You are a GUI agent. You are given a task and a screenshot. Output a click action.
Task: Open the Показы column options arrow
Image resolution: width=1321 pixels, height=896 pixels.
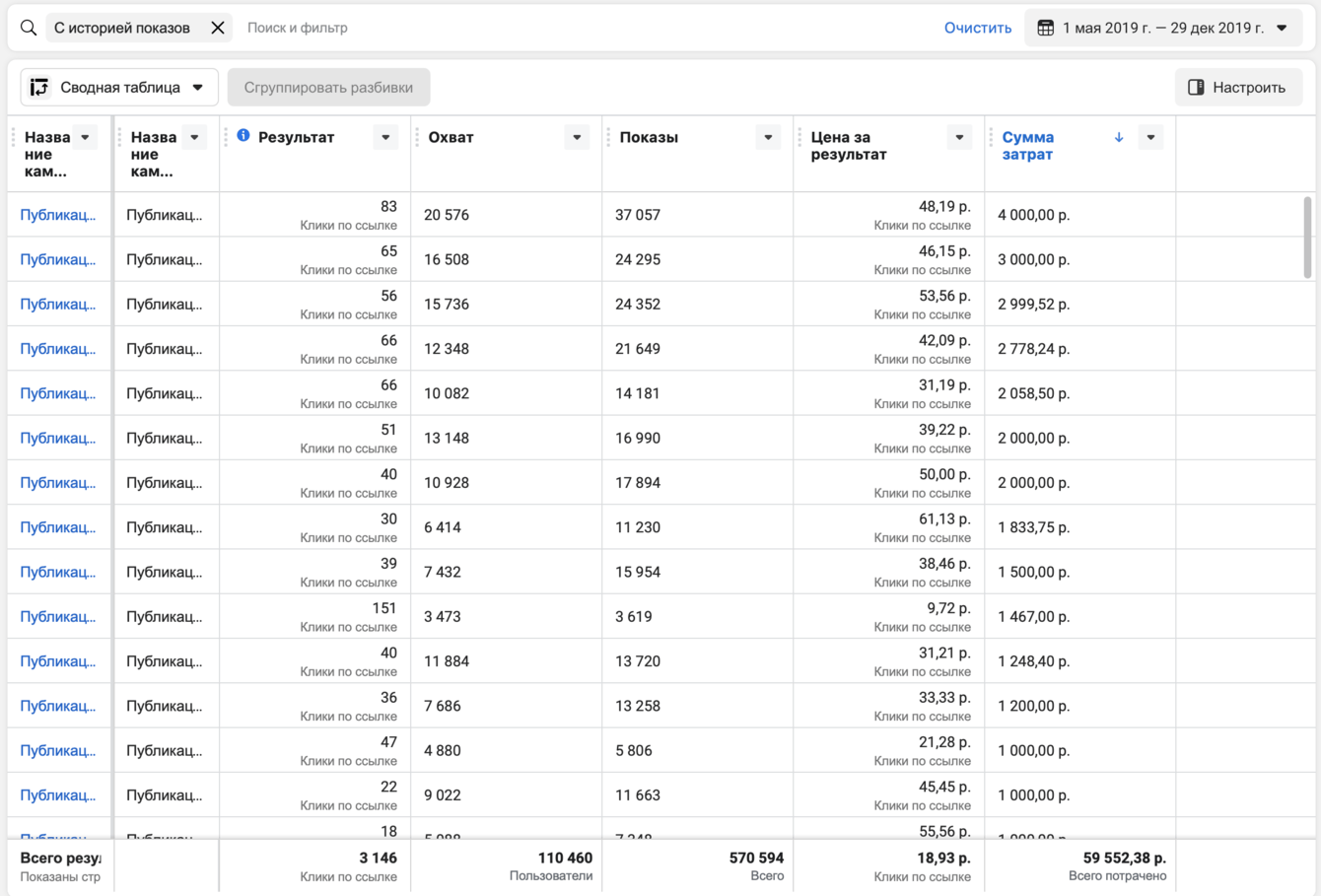[x=768, y=137]
